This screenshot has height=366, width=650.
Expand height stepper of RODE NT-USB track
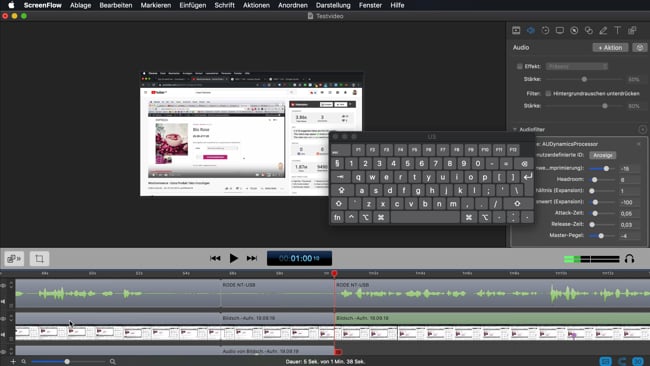[x=11, y=286]
